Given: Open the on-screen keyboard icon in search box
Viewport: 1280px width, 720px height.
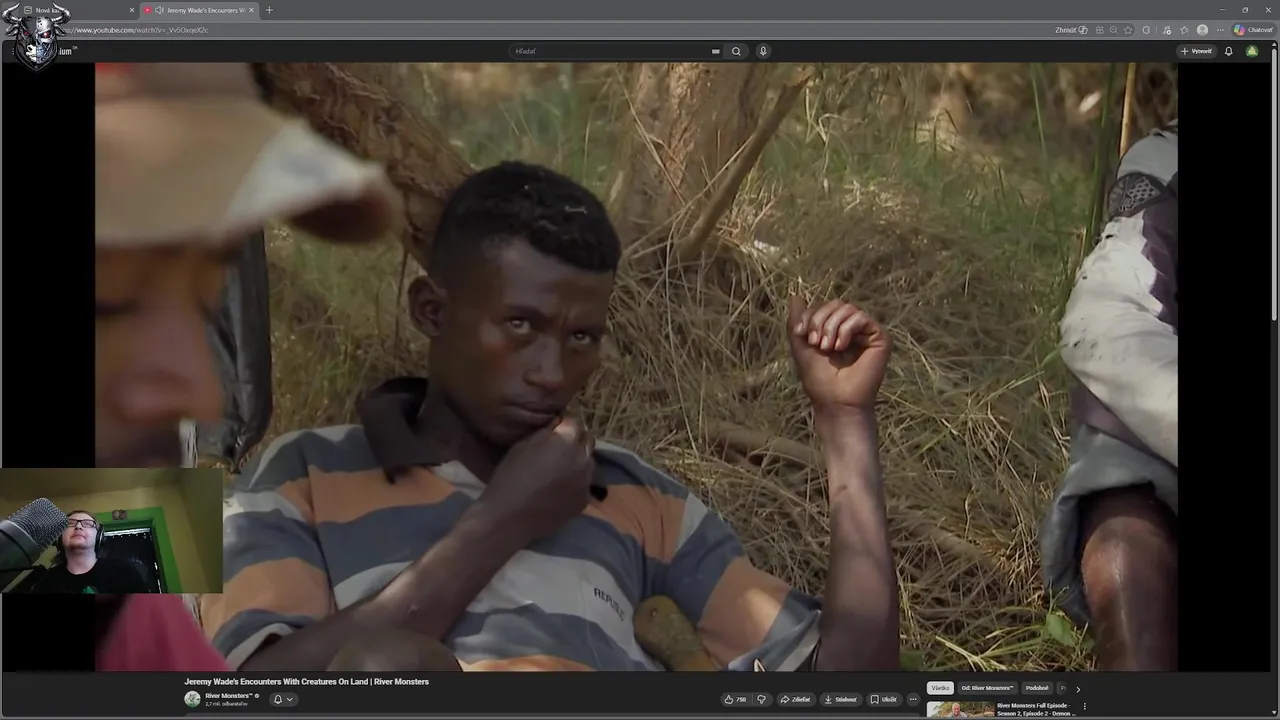Looking at the screenshot, I should [715, 51].
